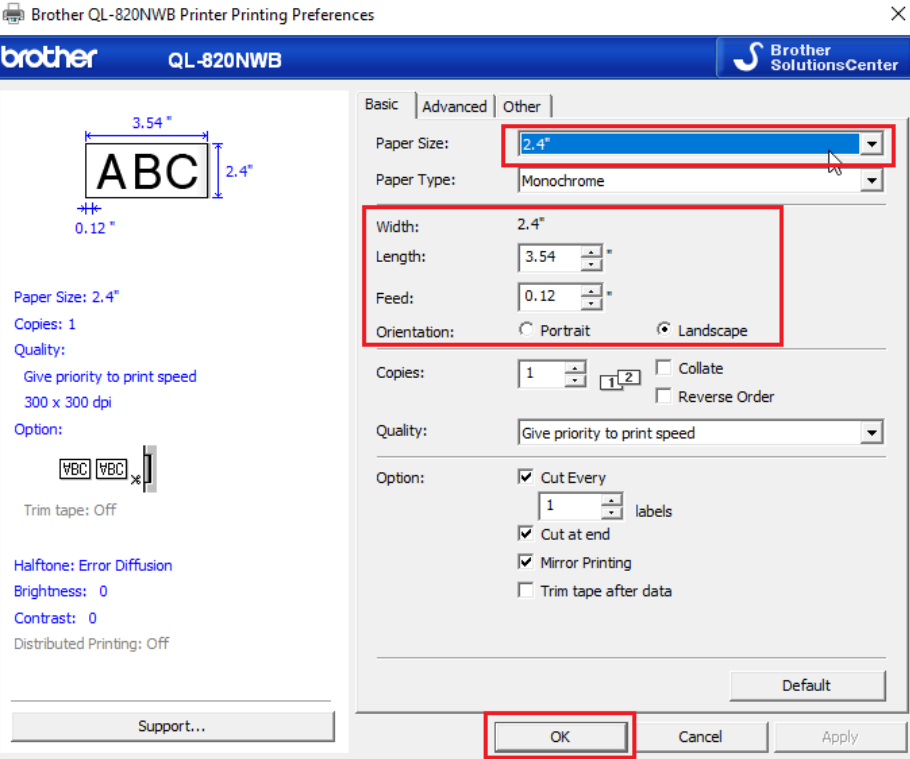The width and height of the screenshot is (910, 759).
Task: Click the 'Trim tape: Off' summary text
Action: (70, 510)
